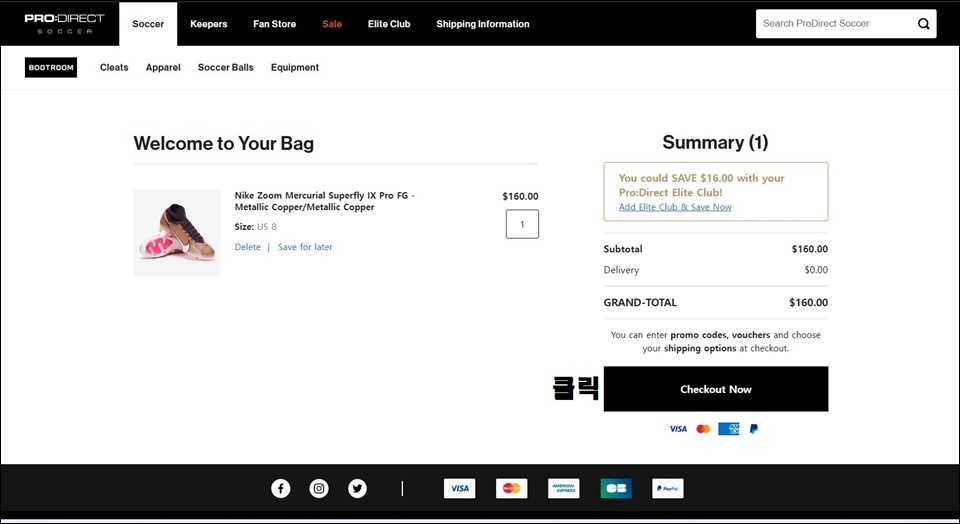Image resolution: width=960 pixels, height=524 pixels.
Task: Click the footer CB card badge
Action: [616, 488]
